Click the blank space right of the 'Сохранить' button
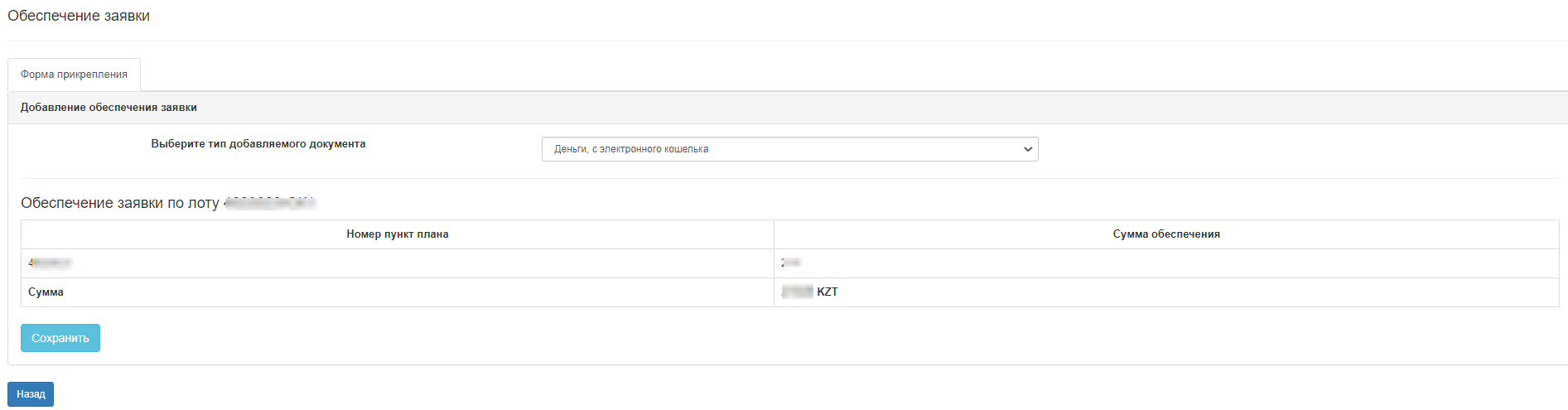Viewport: 1568px width, 410px height. (580, 338)
